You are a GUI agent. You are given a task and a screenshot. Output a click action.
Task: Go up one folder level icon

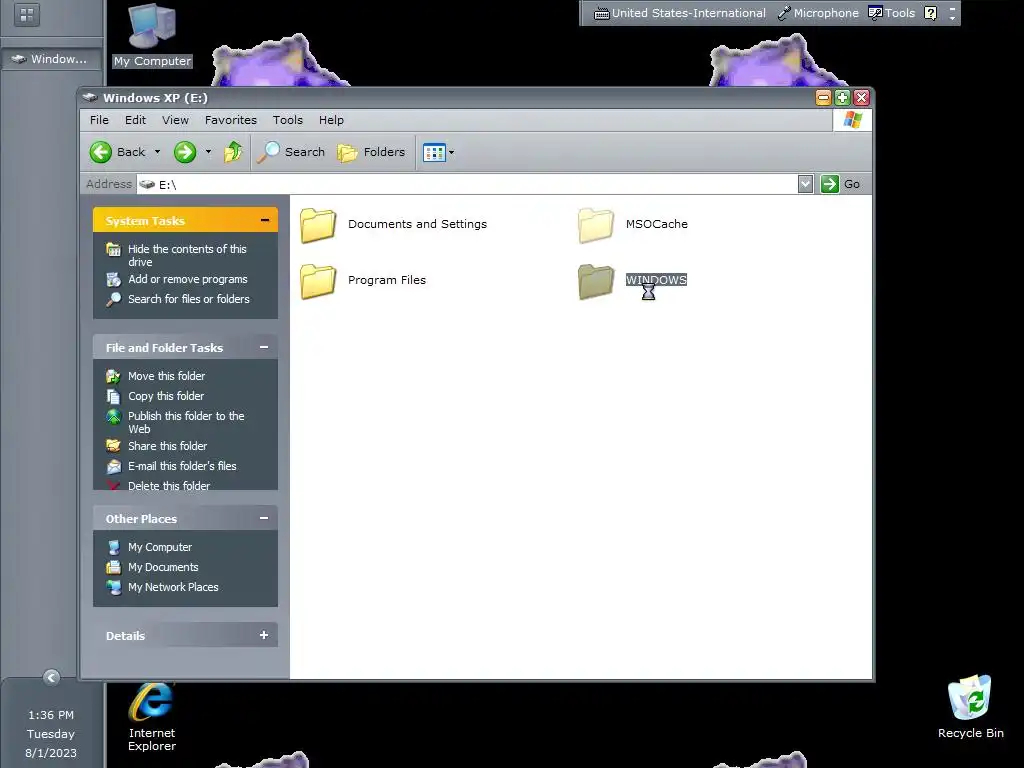pos(232,152)
